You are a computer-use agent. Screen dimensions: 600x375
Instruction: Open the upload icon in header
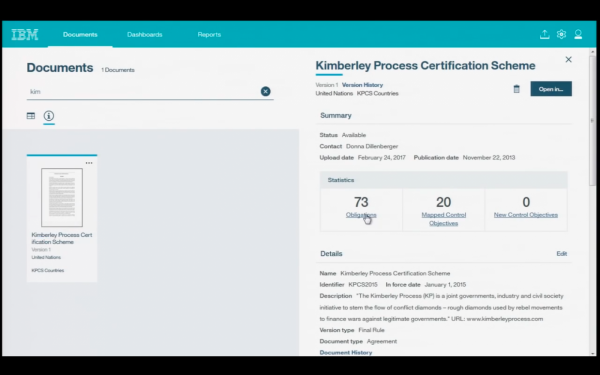pos(545,34)
